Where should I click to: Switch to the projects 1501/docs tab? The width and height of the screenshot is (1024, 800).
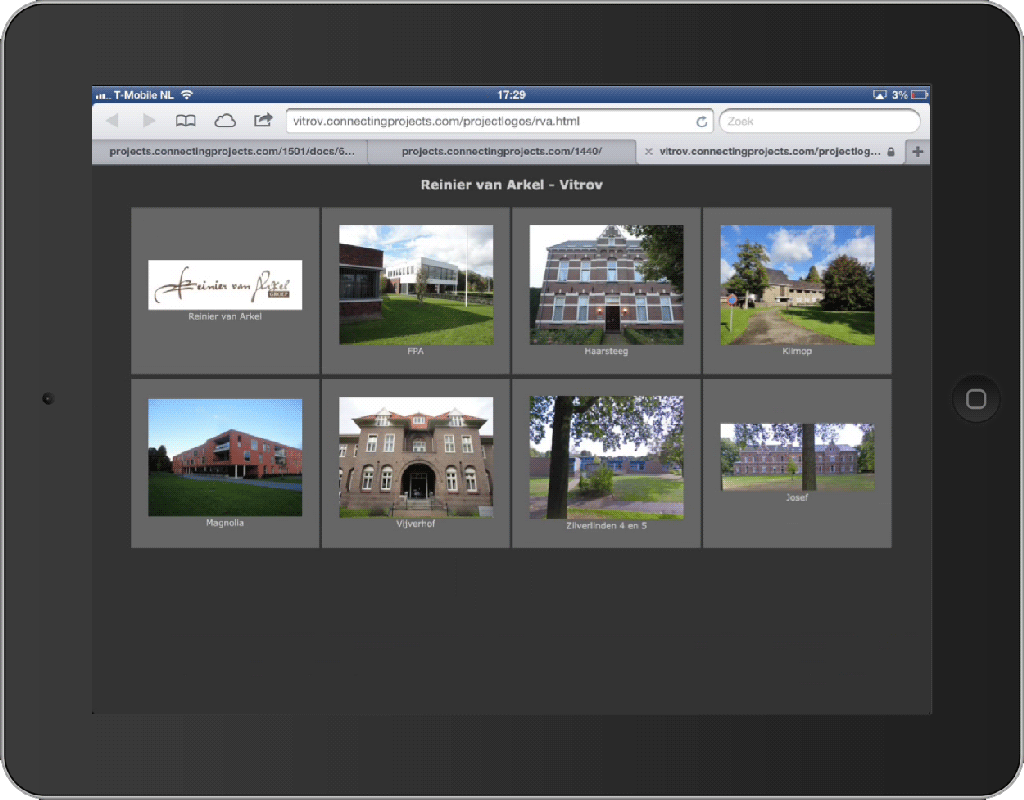(230, 152)
